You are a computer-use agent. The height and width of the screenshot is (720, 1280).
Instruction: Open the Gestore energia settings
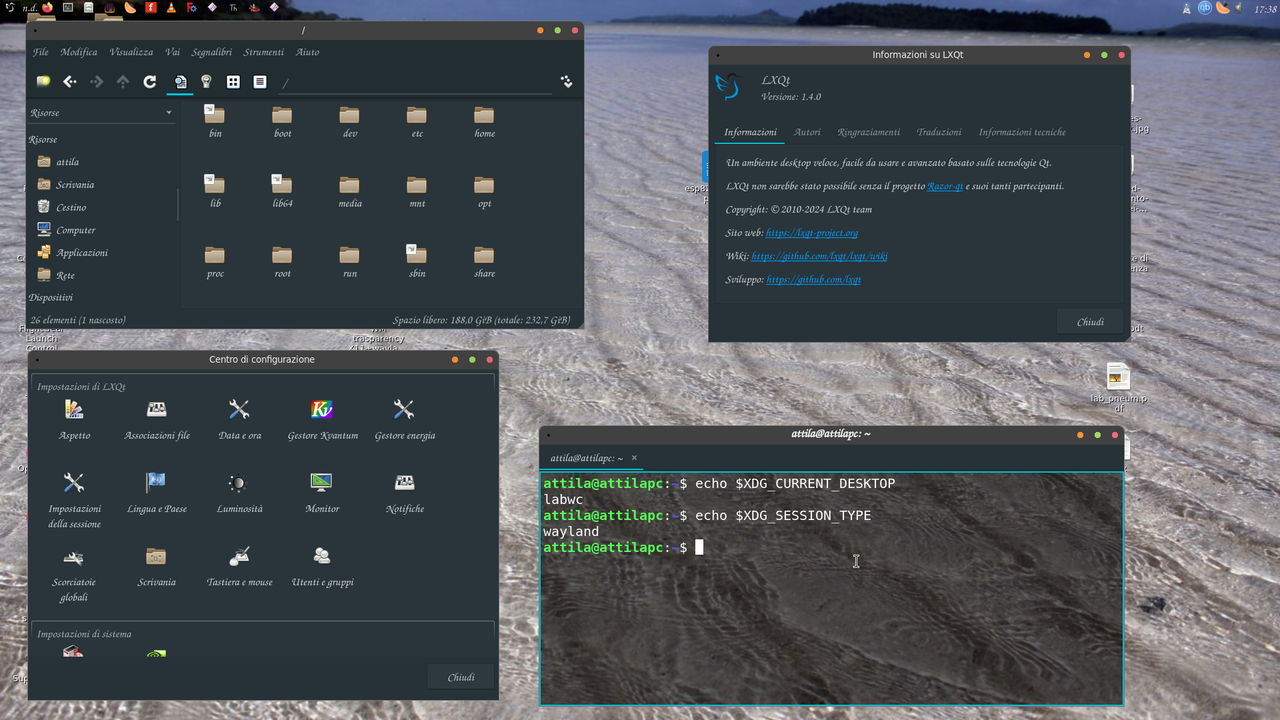(404, 418)
